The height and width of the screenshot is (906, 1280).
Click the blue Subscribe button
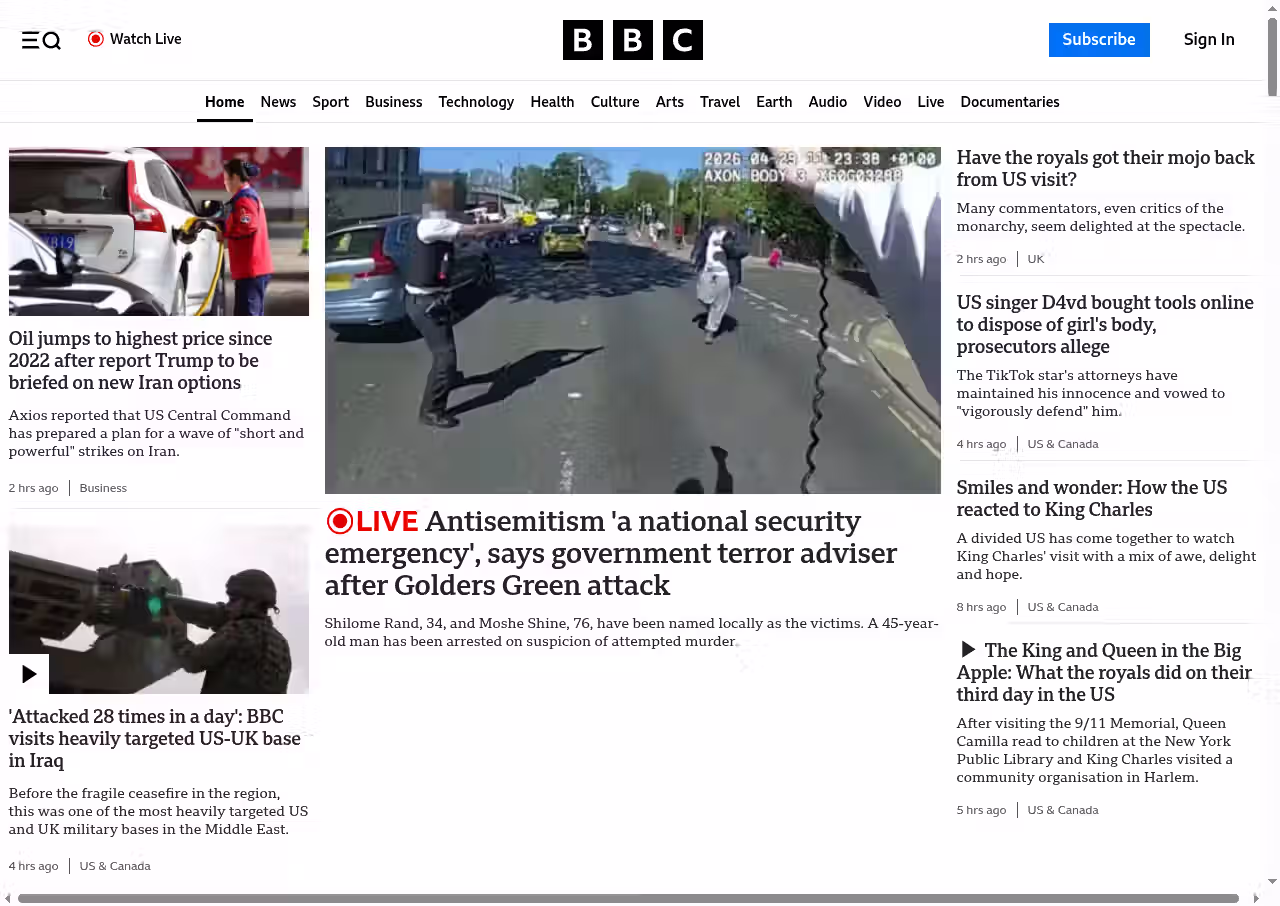click(1098, 40)
